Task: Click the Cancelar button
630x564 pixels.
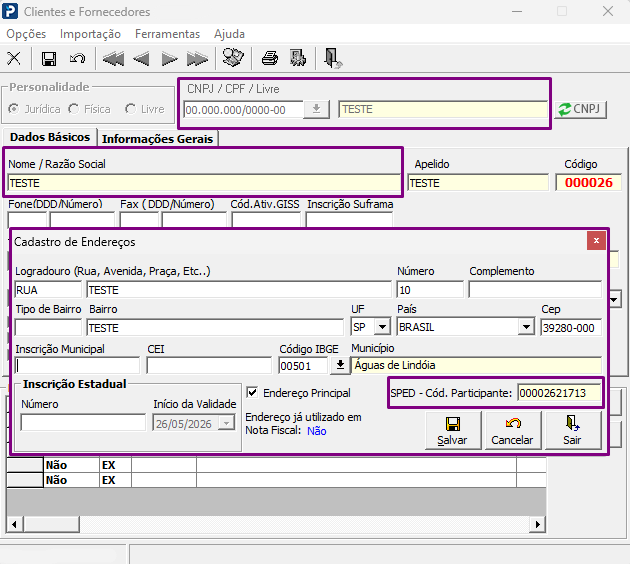Action: (x=513, y=430)
